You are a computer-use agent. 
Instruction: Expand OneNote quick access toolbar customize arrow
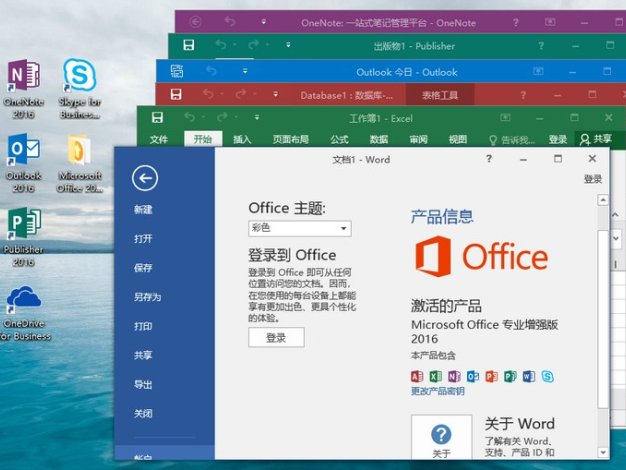click(263, 22)
